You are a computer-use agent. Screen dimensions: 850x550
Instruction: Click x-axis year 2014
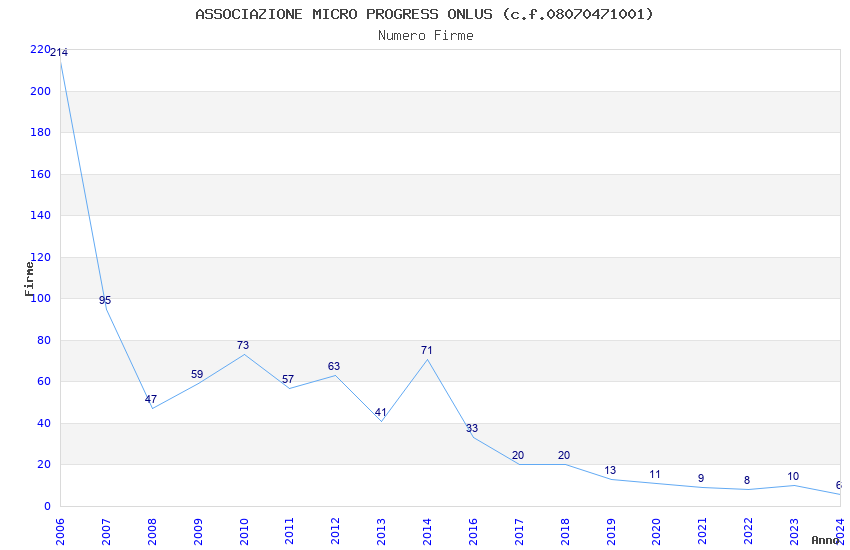click(427, 532)
